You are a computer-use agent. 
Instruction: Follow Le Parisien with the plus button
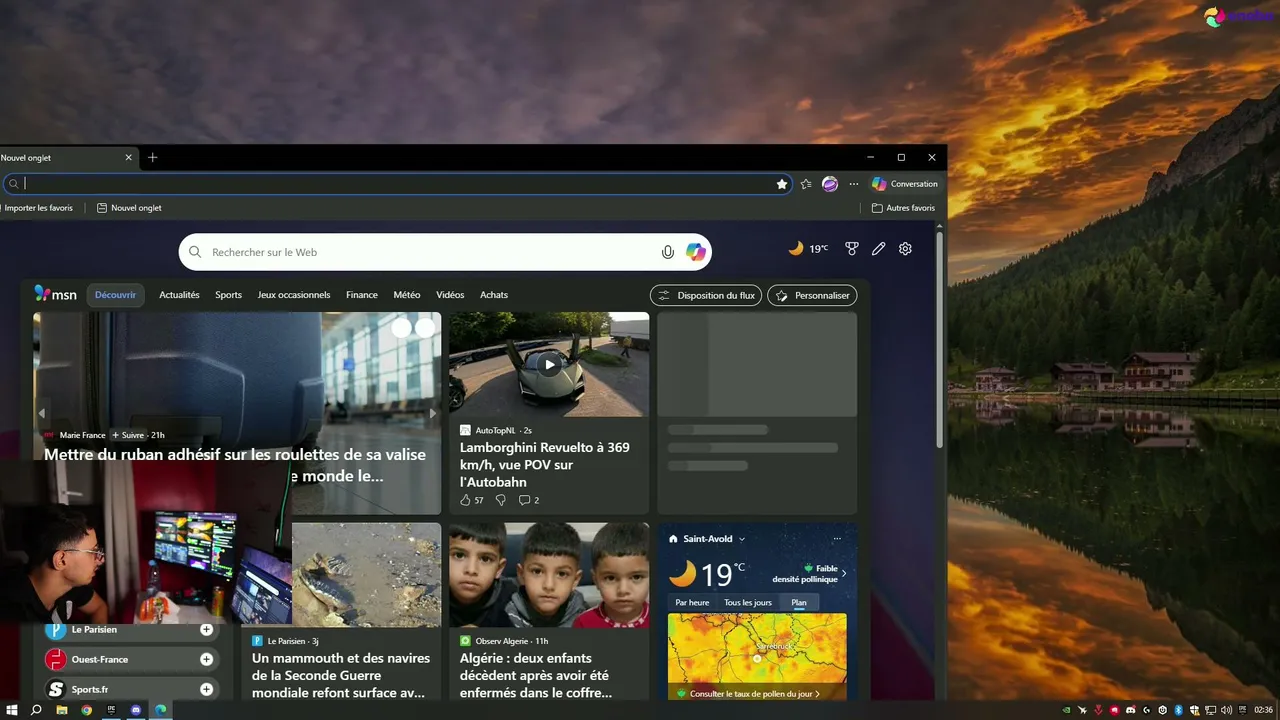206,629
